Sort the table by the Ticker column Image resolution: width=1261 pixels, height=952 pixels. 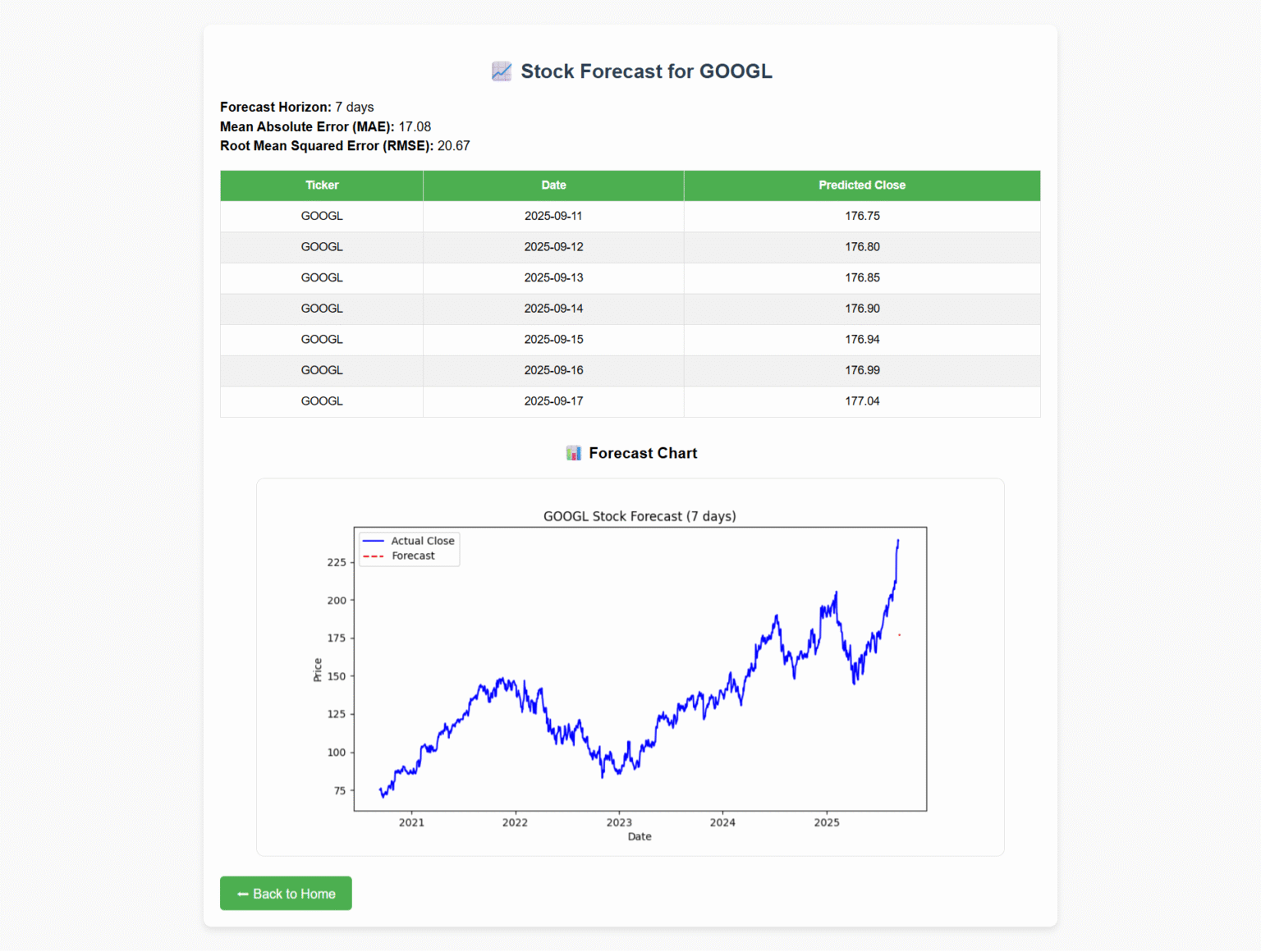(x=322, y=185)
